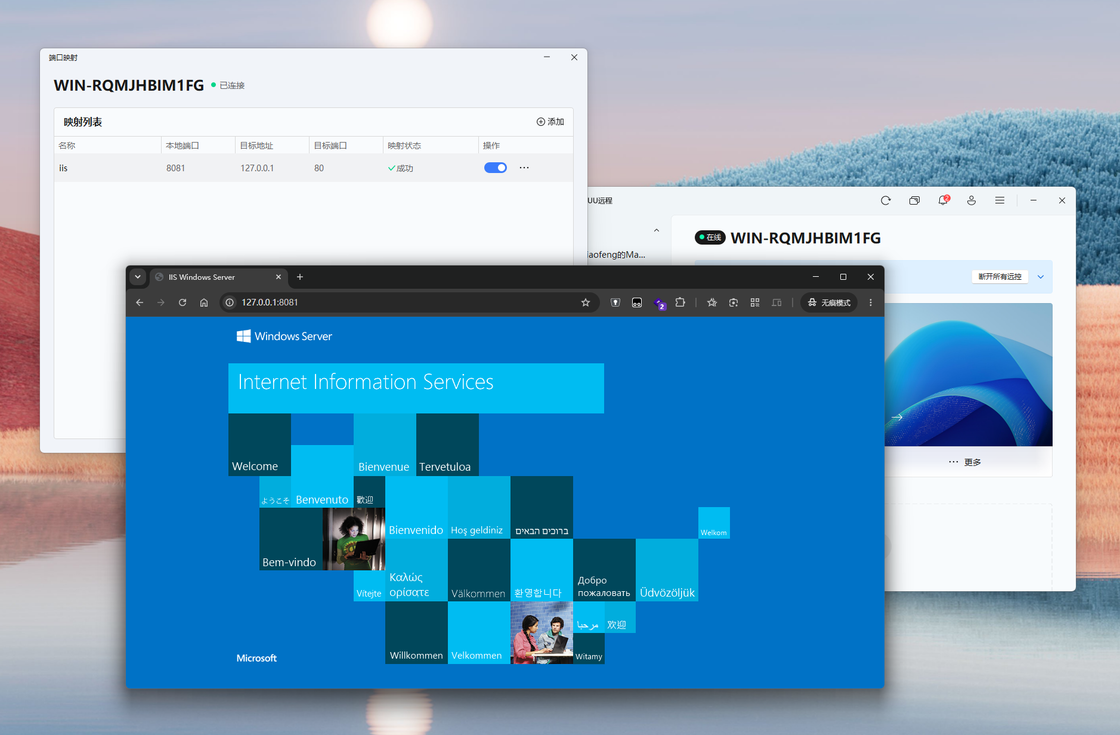Reload the 127.0.0.1:8081 page

(x=183, y=303)
